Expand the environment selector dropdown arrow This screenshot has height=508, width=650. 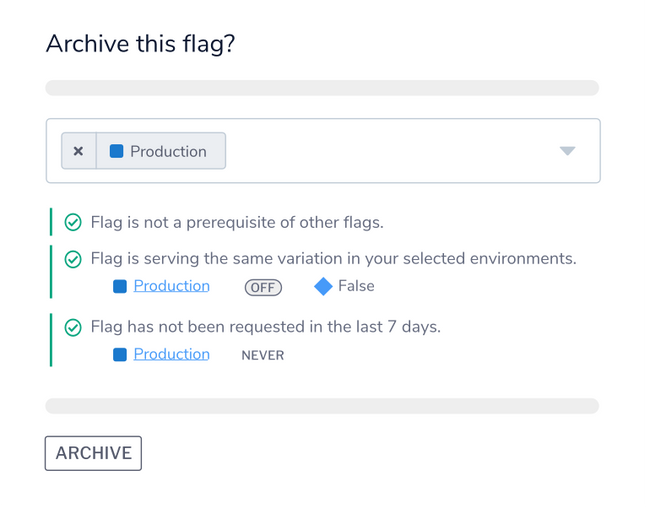tap(567, 151)
